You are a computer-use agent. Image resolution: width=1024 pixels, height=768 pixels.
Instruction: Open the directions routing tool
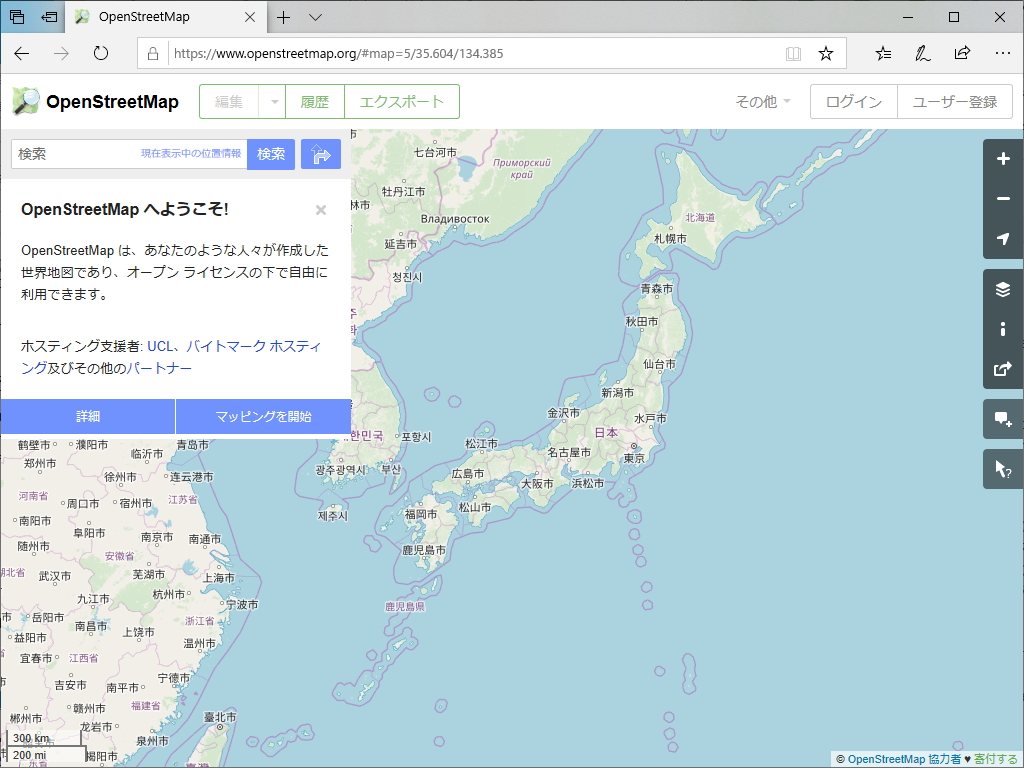coord(321,154)
